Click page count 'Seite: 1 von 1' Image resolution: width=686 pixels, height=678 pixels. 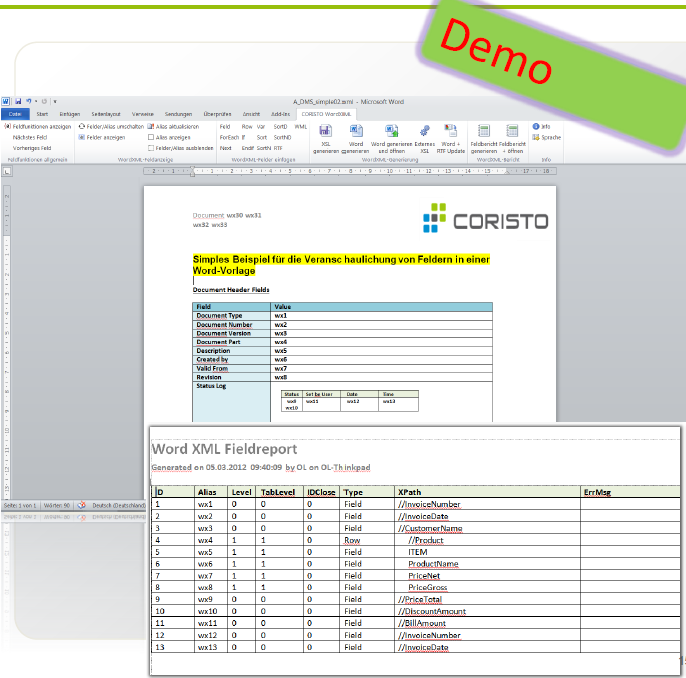(x=20, y=505)
